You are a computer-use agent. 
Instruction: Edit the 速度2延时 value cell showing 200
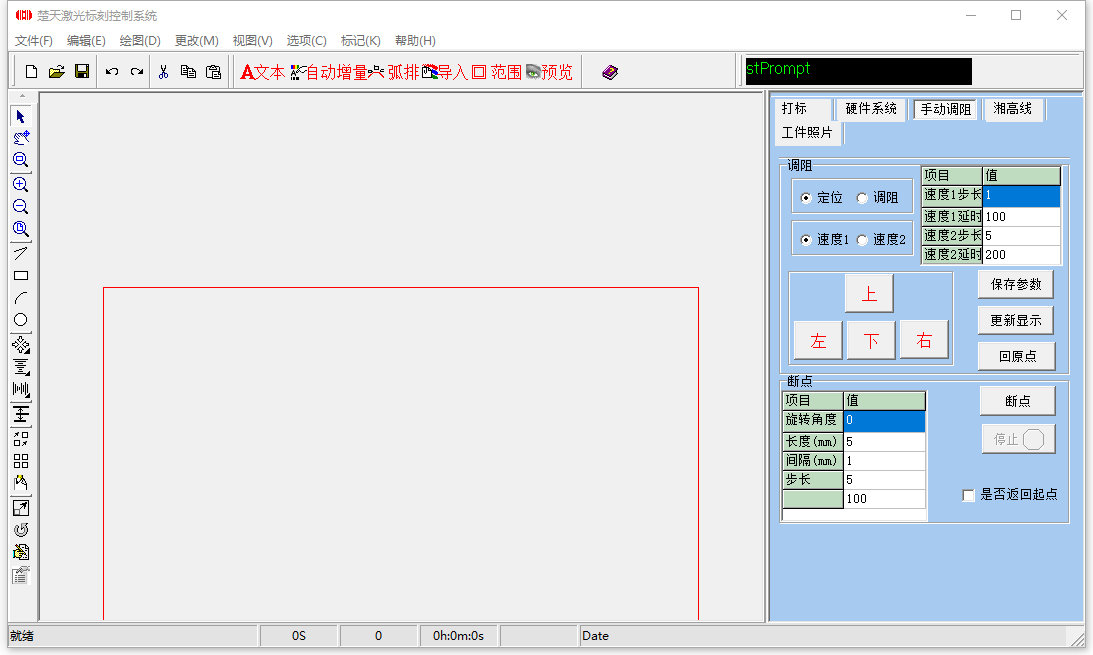point(1021,255)
